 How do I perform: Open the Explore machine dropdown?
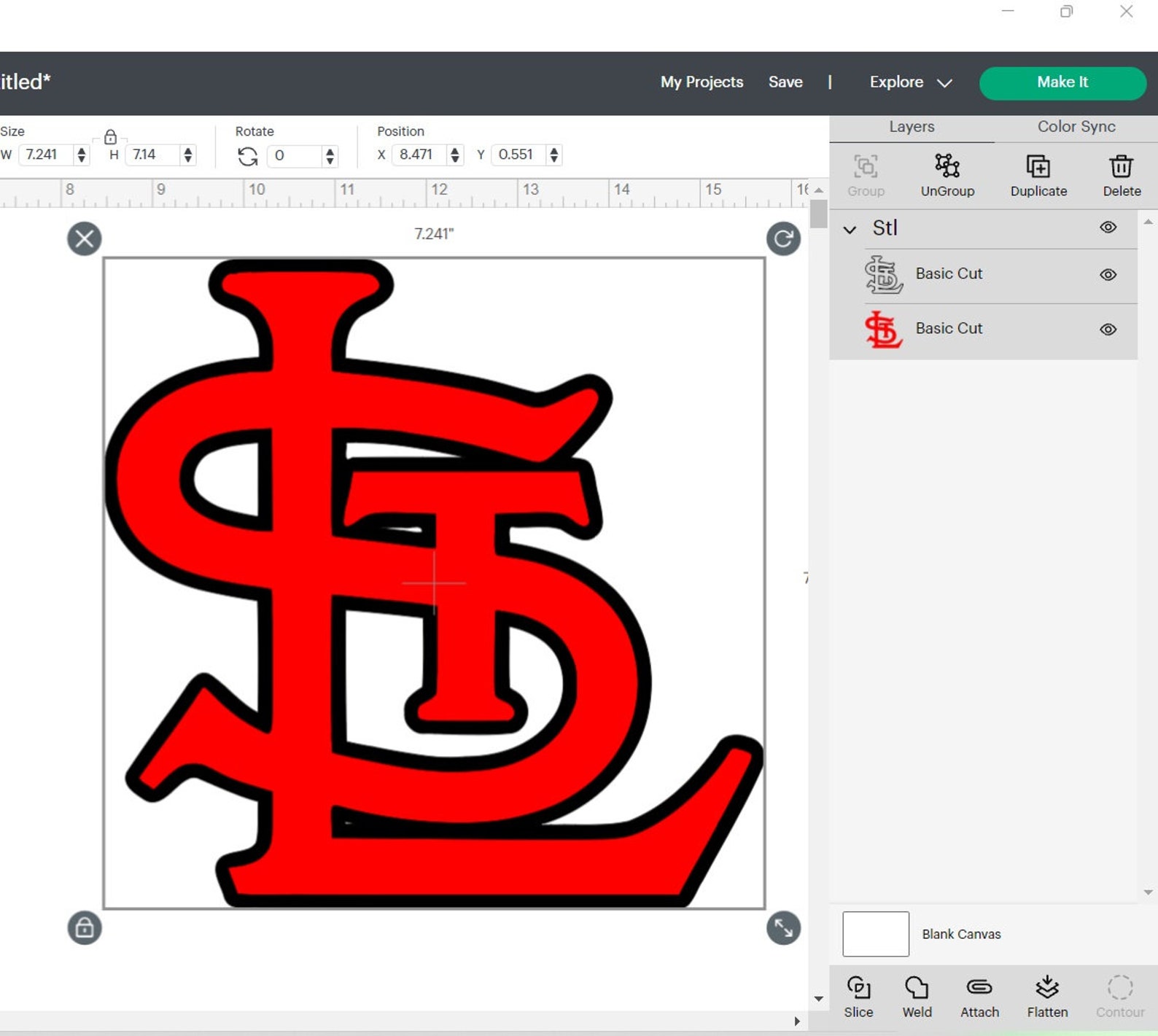(911, 82)
